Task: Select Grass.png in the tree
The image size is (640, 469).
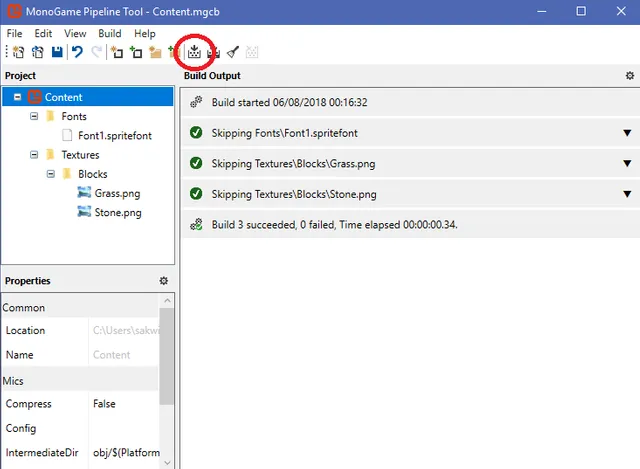Action: point(117,193)
